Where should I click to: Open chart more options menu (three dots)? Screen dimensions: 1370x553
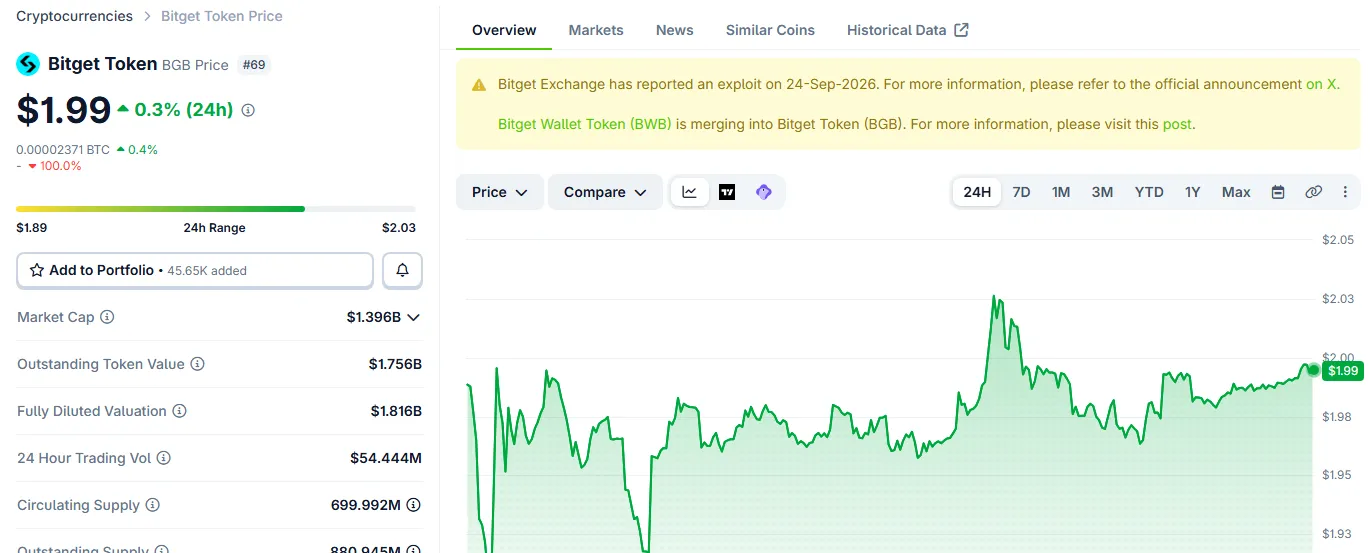pos(1345,192)
